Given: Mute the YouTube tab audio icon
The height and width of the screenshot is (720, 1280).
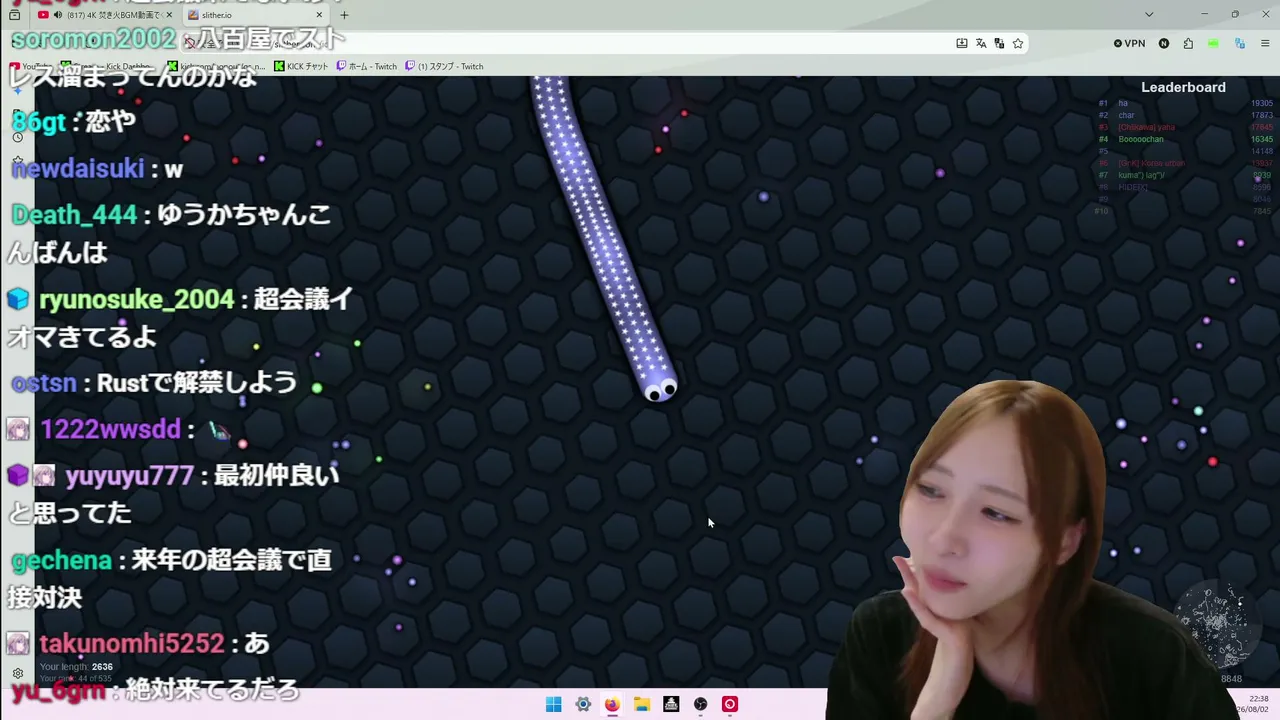Looking at the screenshot, I should pos(58,15).
